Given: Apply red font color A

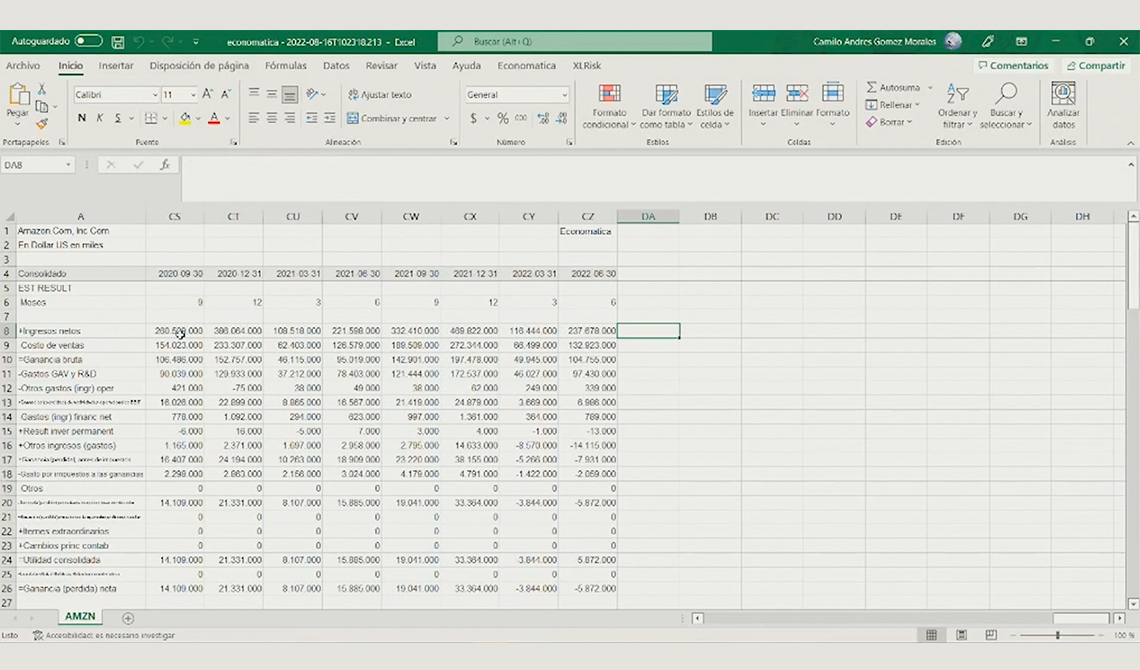Looking at the screenshot, I should pos(214,118).
